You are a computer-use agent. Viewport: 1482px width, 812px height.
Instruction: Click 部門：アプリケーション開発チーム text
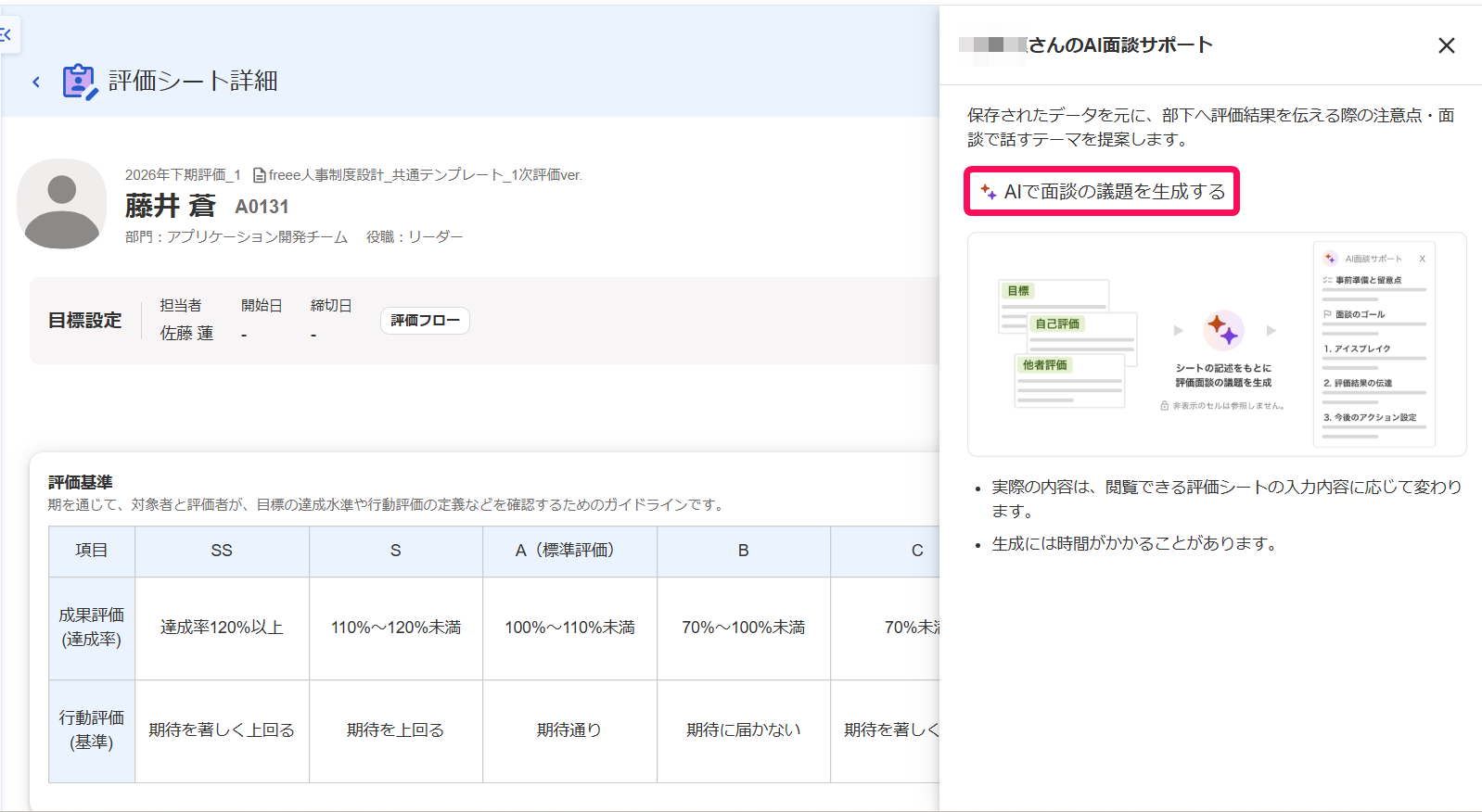pyautogui.click(x=236, y=237)
